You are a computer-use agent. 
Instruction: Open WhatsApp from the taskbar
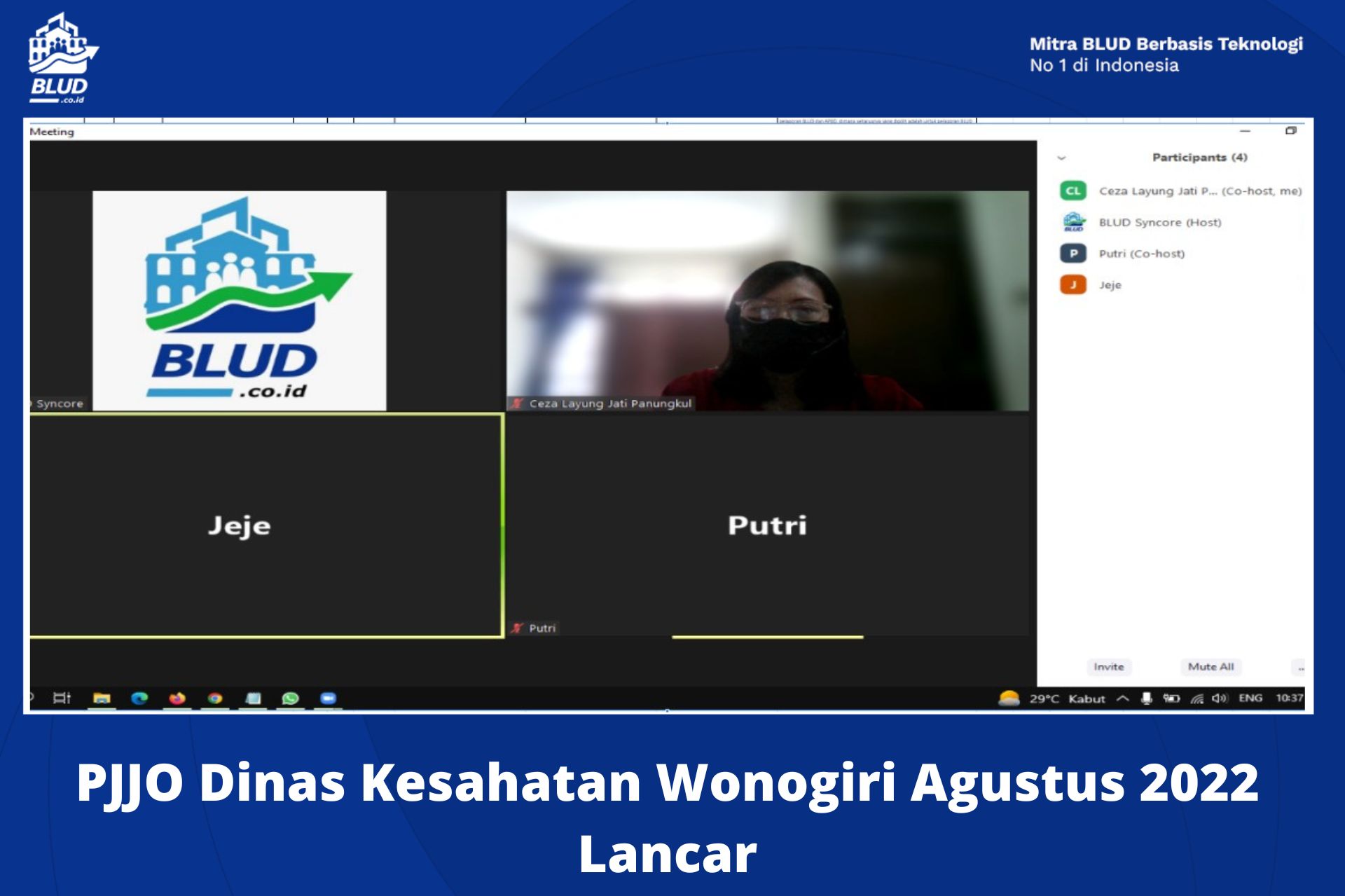[290, 698]
